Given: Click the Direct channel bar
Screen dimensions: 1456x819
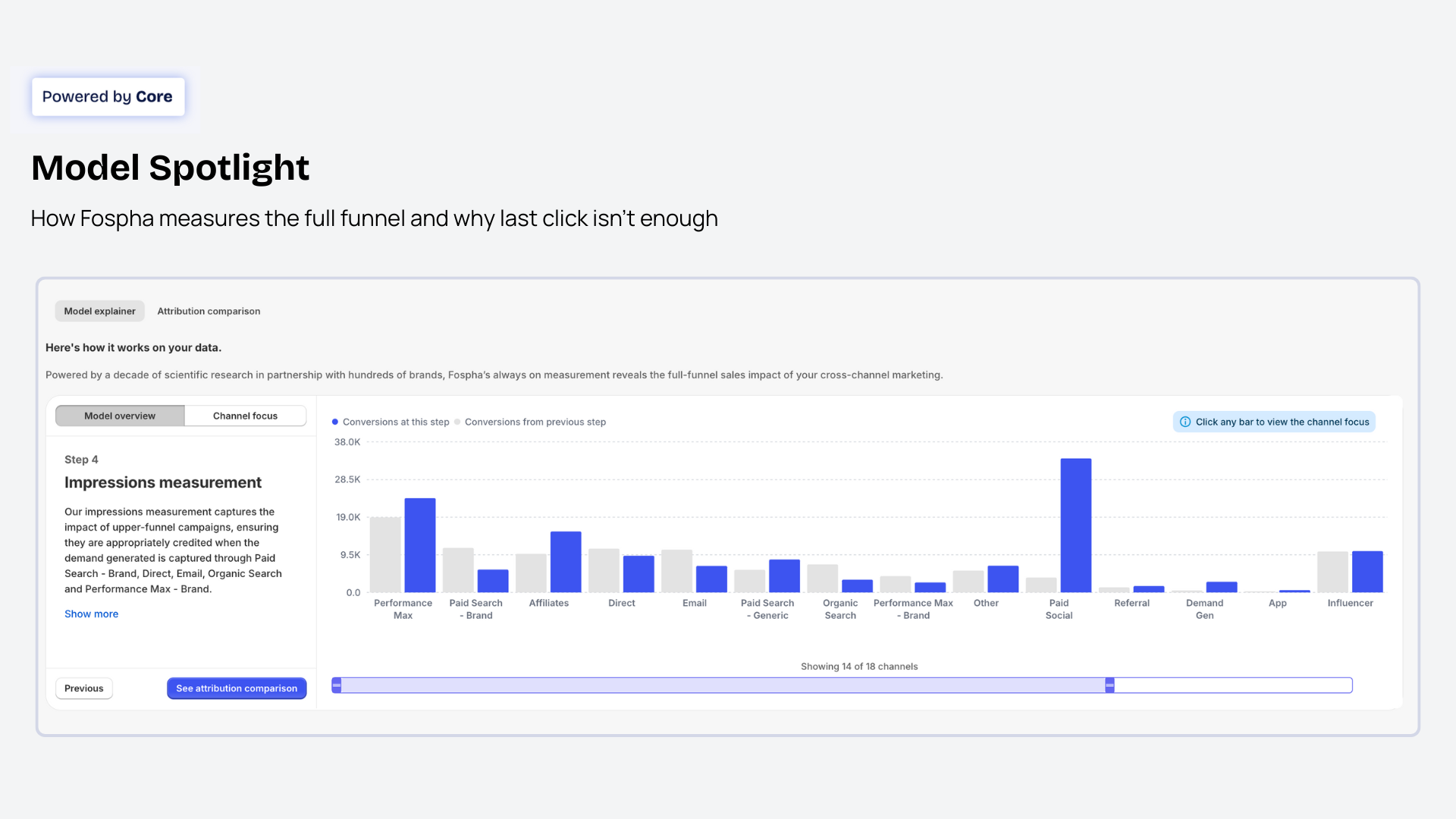Looking at the screenshot, I should tap(638, 573).
